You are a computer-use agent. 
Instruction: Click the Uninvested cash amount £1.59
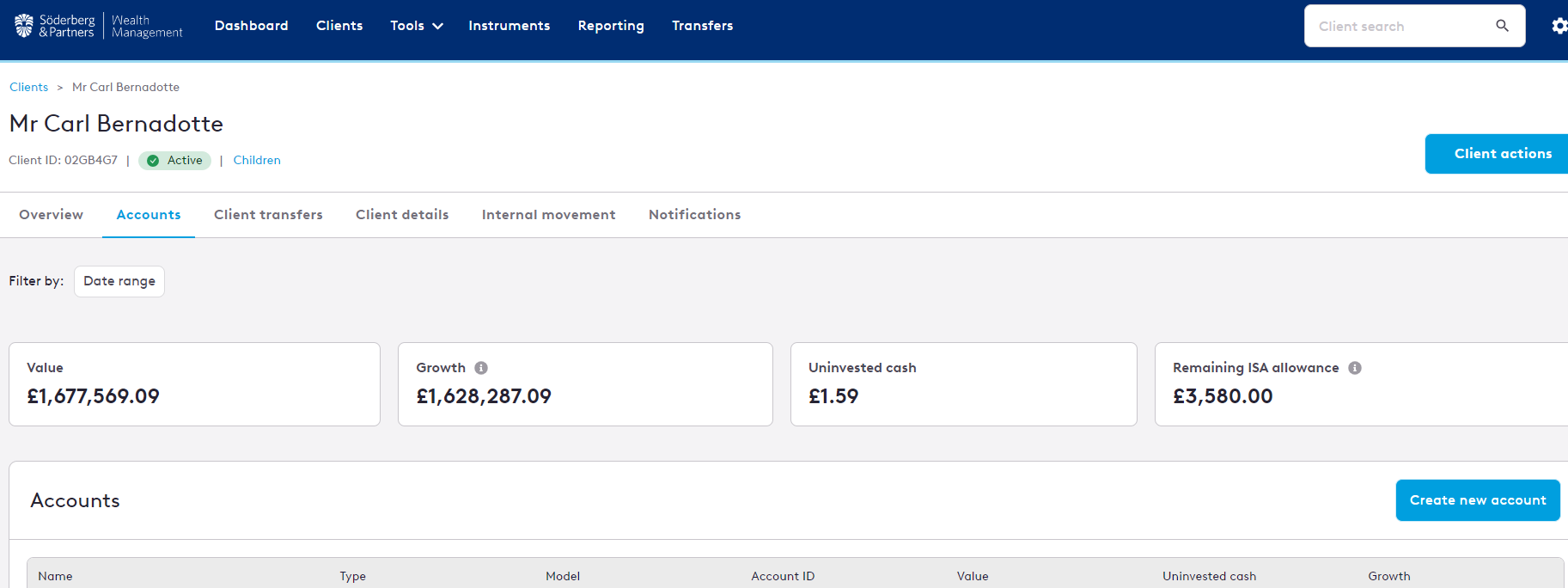pyautogui.click(x=833, y=396)
